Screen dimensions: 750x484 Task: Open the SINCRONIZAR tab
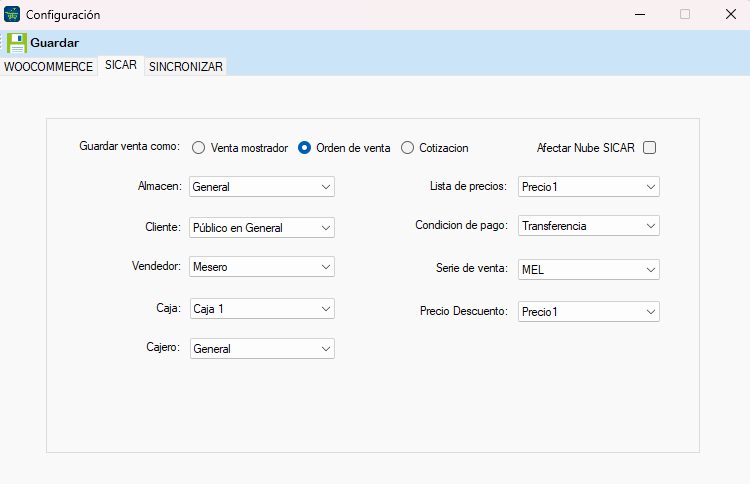186,67
